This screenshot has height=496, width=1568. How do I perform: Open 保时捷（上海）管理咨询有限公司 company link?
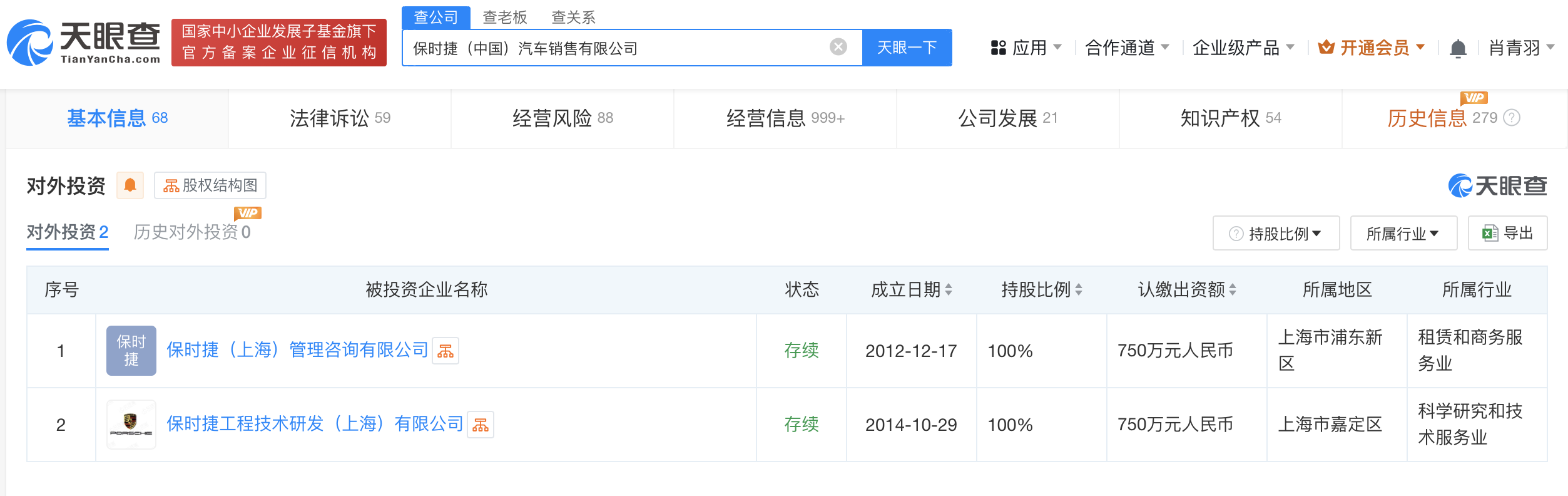click(x=297, y=350)
